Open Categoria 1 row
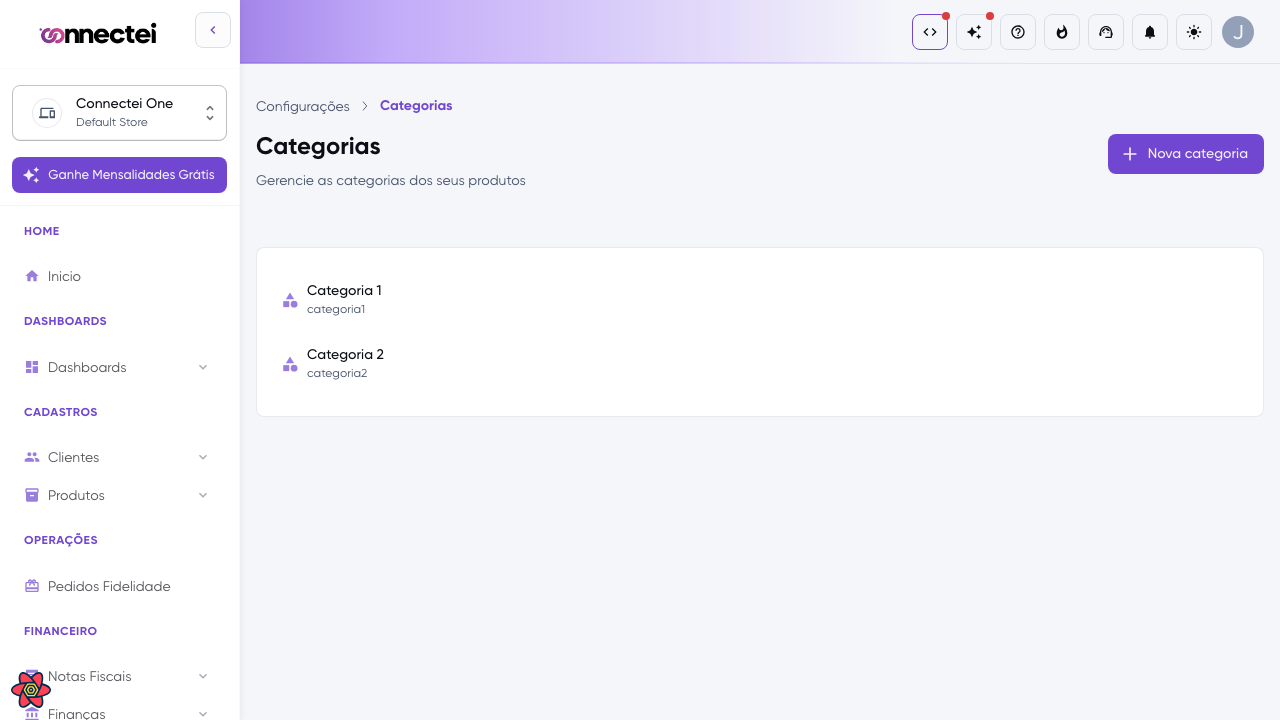The width and height of the screenshot is (1280, 720). point(760,300)
